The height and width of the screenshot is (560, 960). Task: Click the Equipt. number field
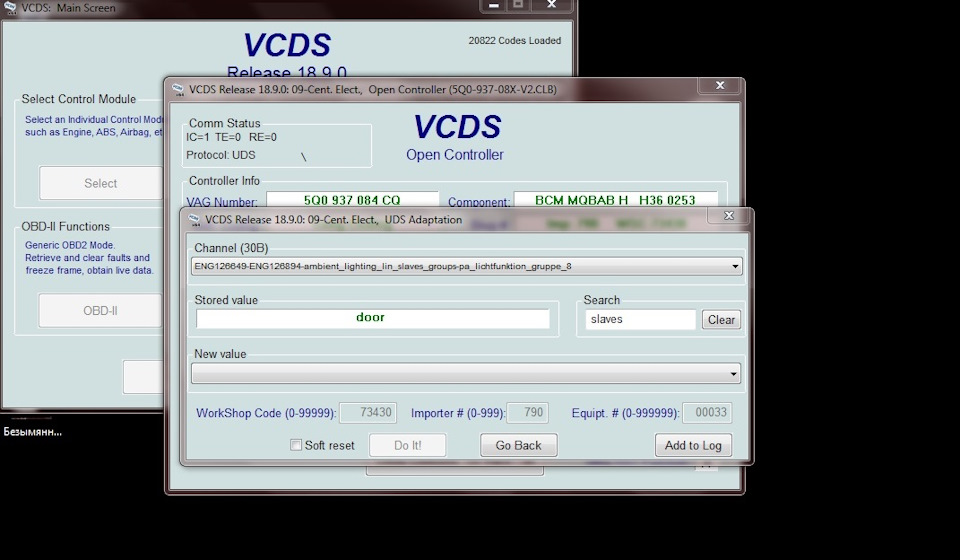[x=707, y=413]
